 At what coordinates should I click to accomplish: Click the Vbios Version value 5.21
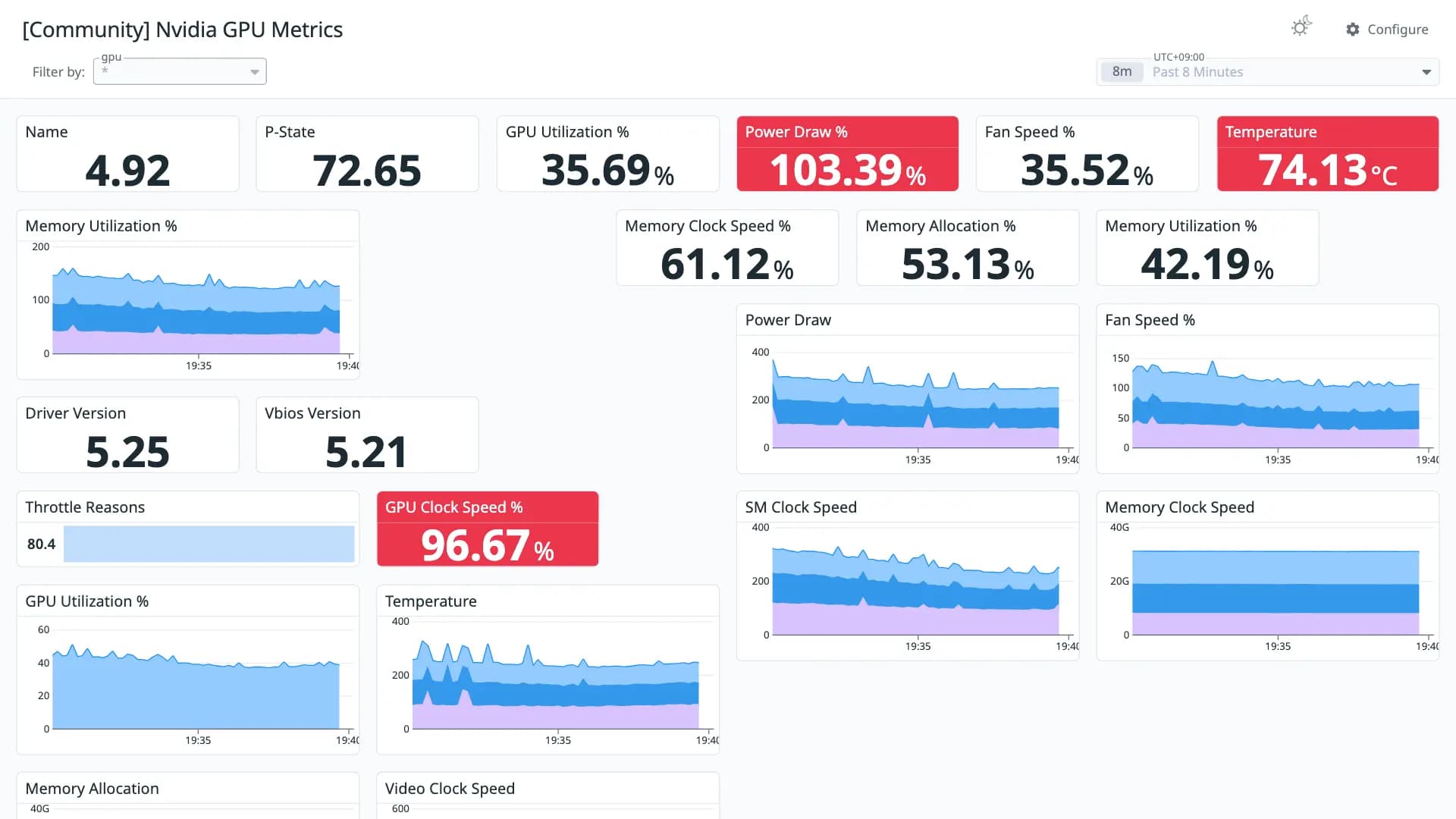click(x=366, y=453)
